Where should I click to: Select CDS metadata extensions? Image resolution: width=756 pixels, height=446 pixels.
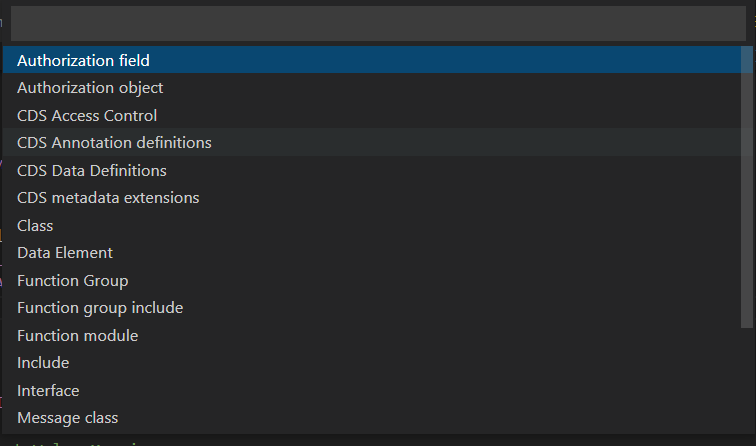click(x=108, y=198)
